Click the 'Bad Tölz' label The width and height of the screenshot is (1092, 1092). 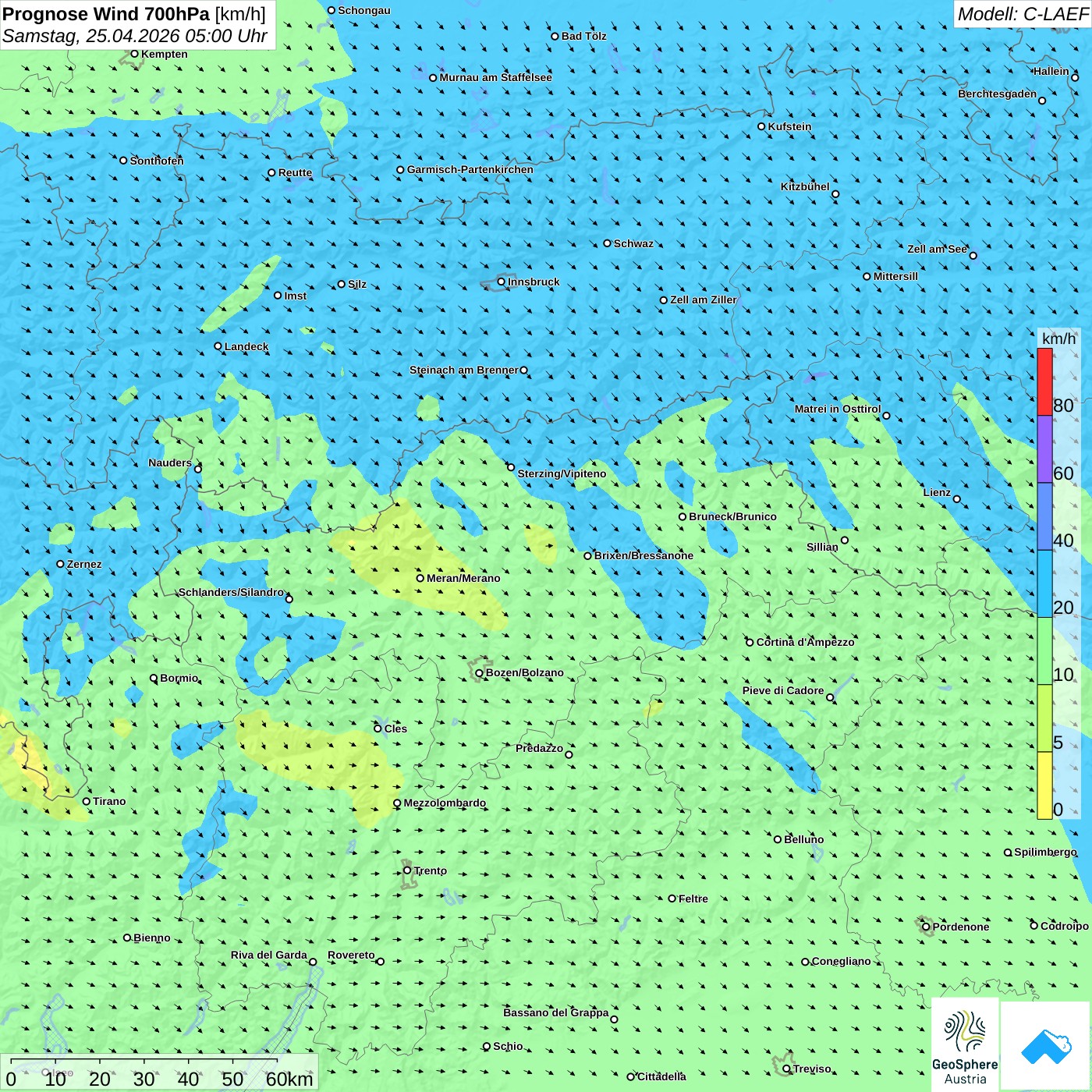tap(584, 36)
